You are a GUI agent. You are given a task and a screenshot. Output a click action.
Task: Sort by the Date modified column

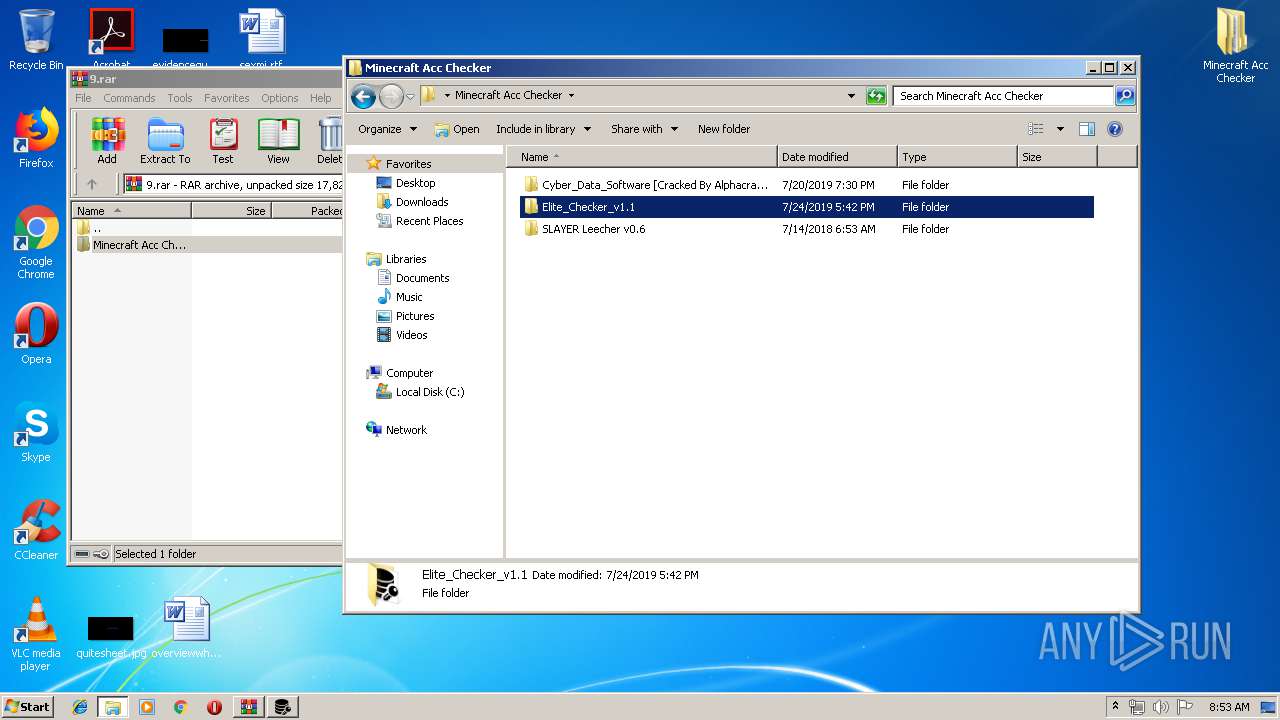point(837,157)
